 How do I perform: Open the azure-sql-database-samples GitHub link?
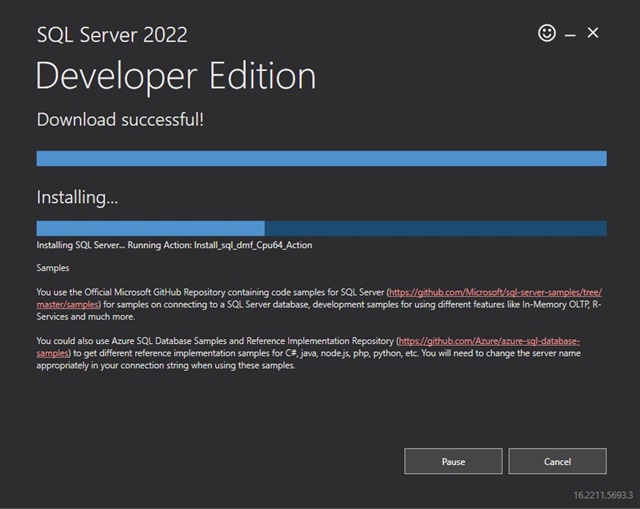489,341
